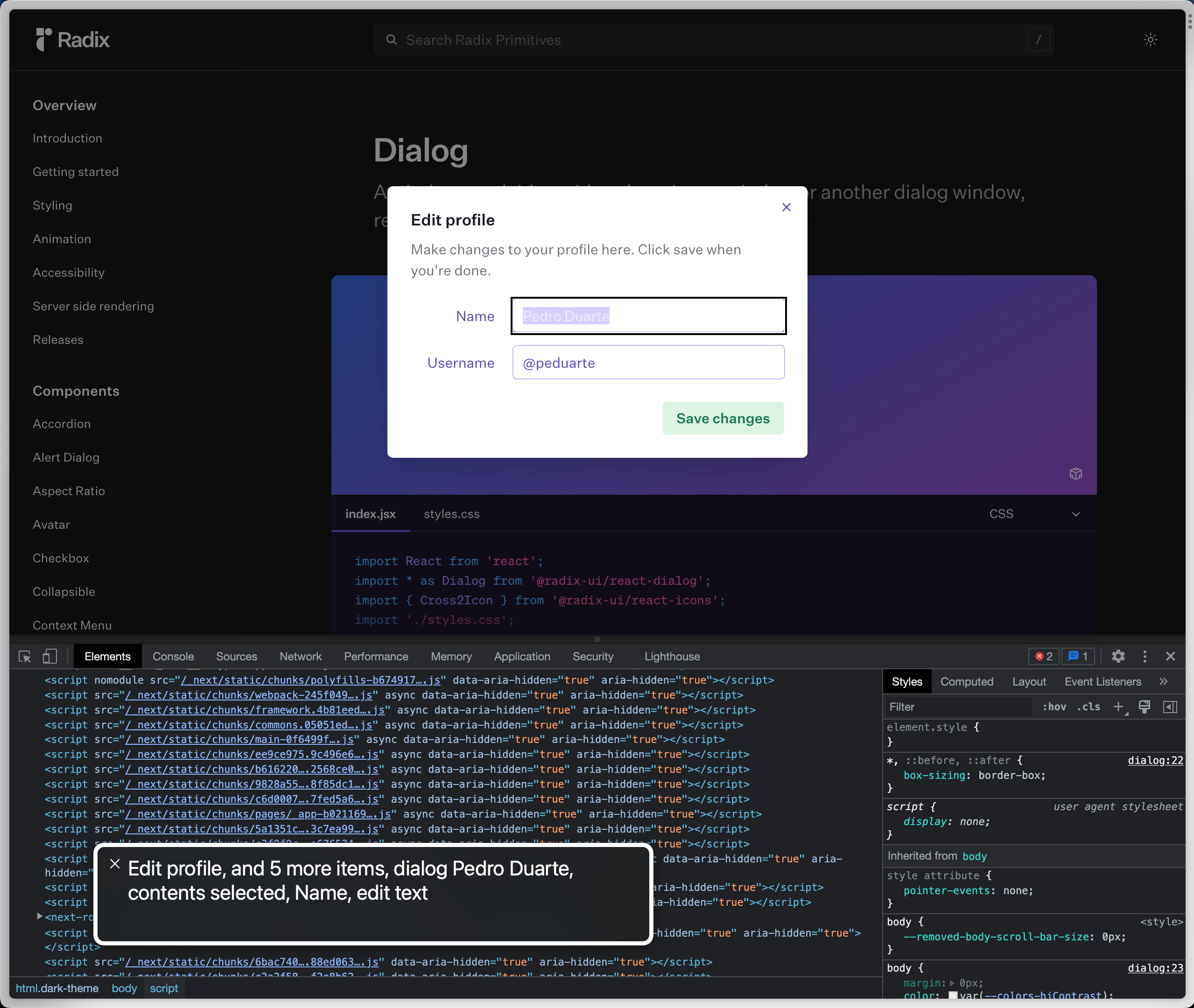Viewport: 1194px width, 1008px height.
Task: Click the cube icon on the demo preview
Action: click(1076, 474)
